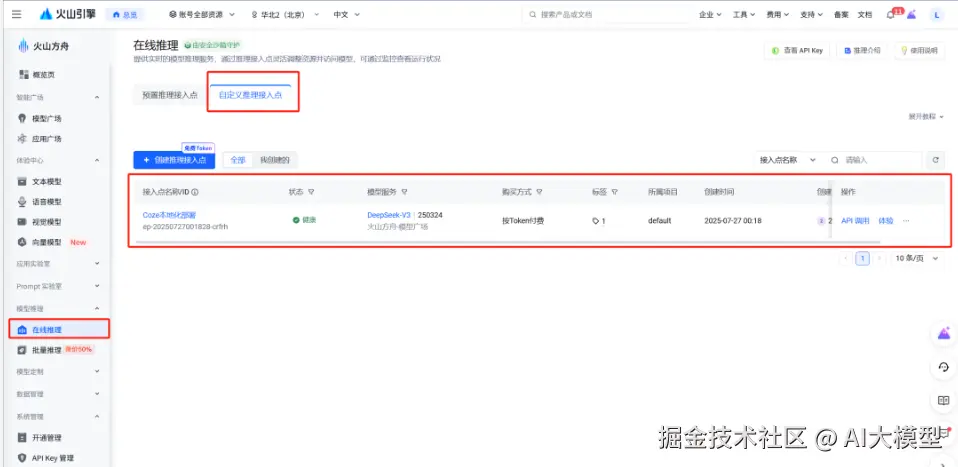The width and height of the screenshot is (958, 467).
Task: Open the 购买方式 column filter icon
Action: click(539, 192)
